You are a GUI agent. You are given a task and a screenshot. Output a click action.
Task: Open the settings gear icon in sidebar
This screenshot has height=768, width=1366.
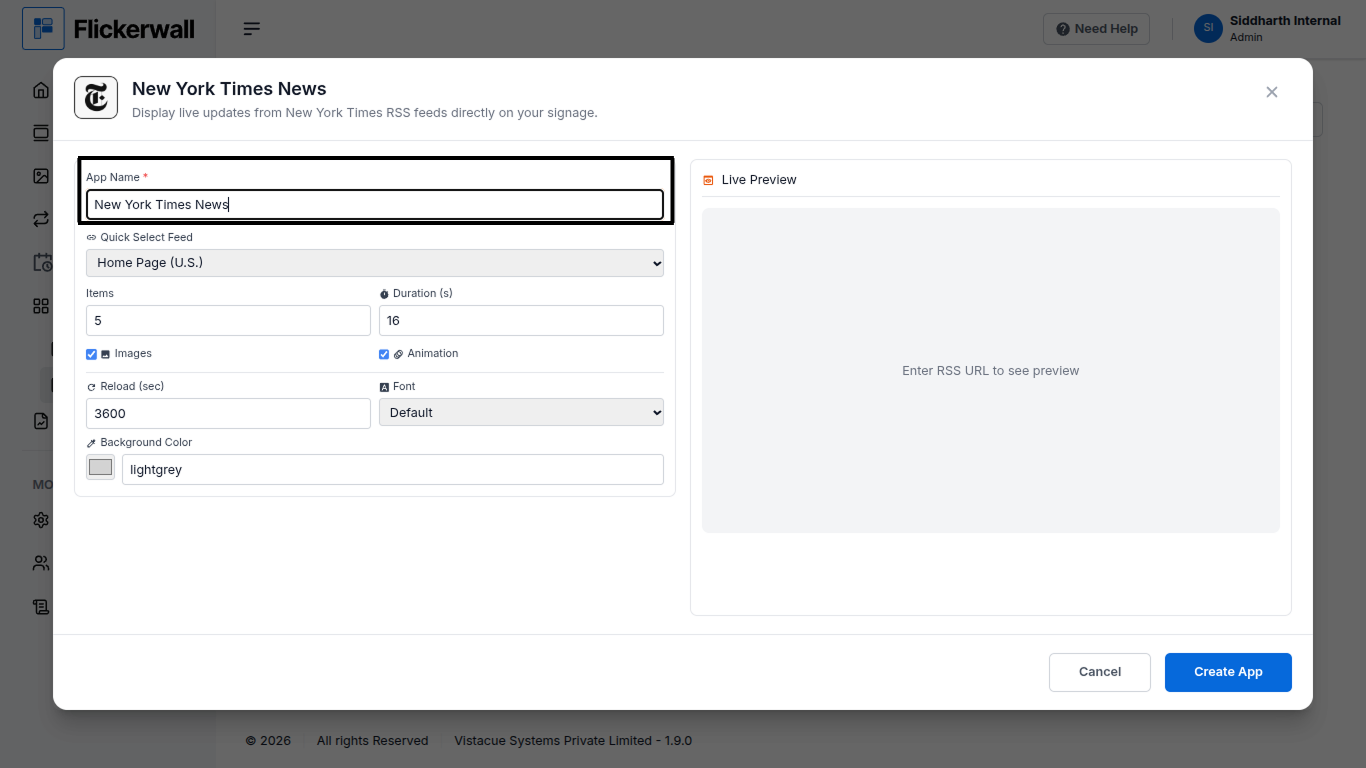click(41, 520)
